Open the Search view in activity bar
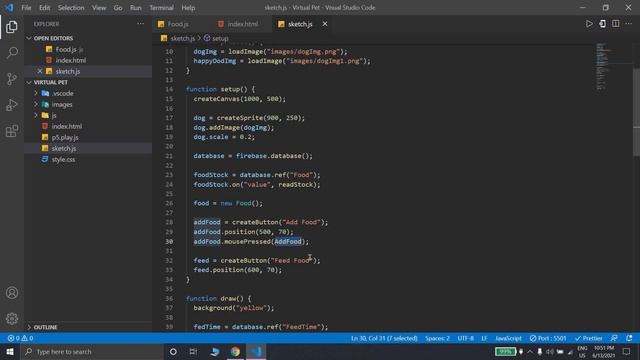640x360 pixels. coord(12,53)
